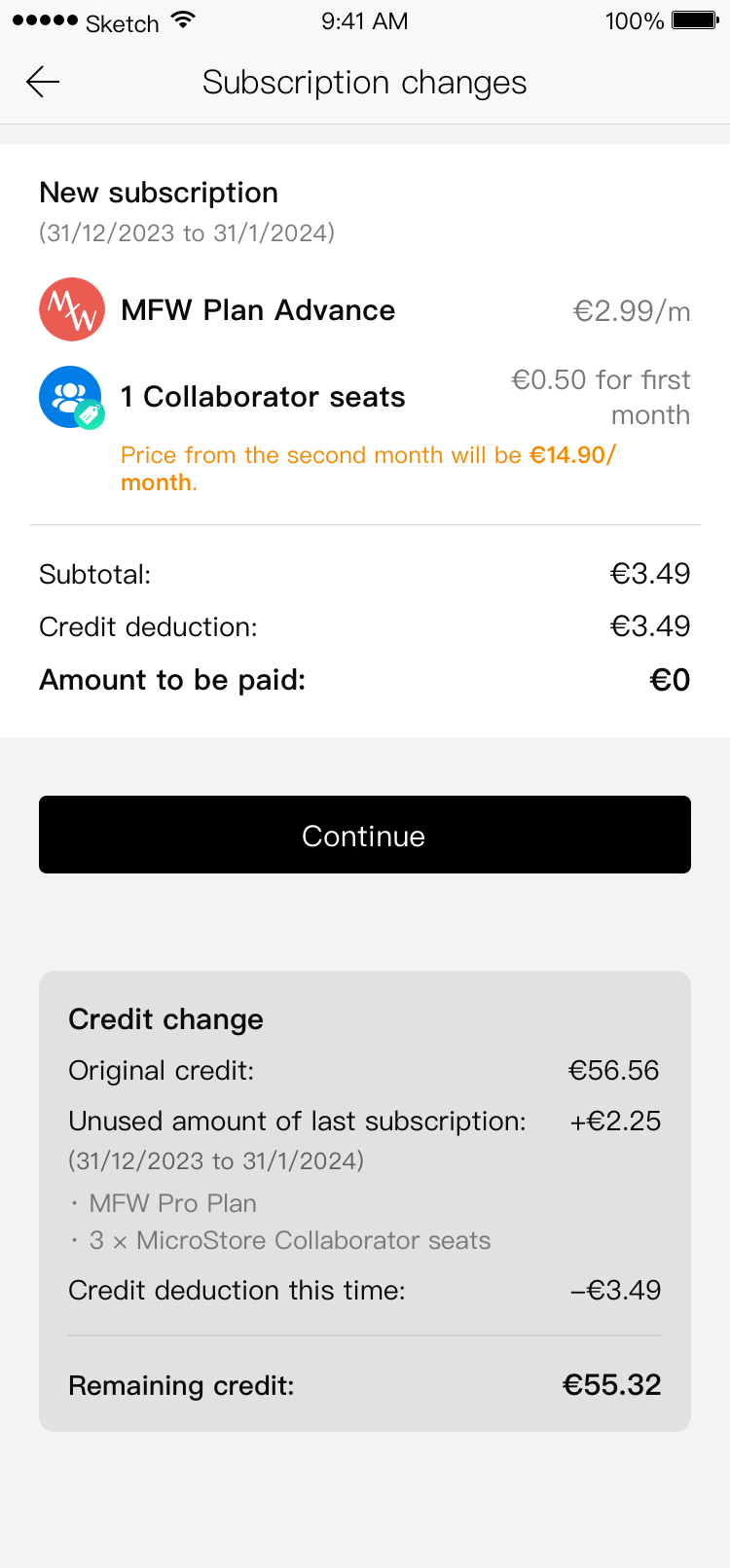Click the battery indicator icon
The height and width of the screenshot is (1568, 730).
click(695, 20)
